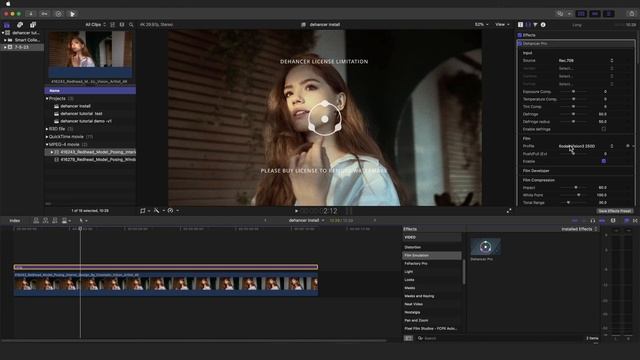Viewport: 640px width, 360px height.
Task: Toggle the Effects browser button
Action: click(x=627, y=220)
